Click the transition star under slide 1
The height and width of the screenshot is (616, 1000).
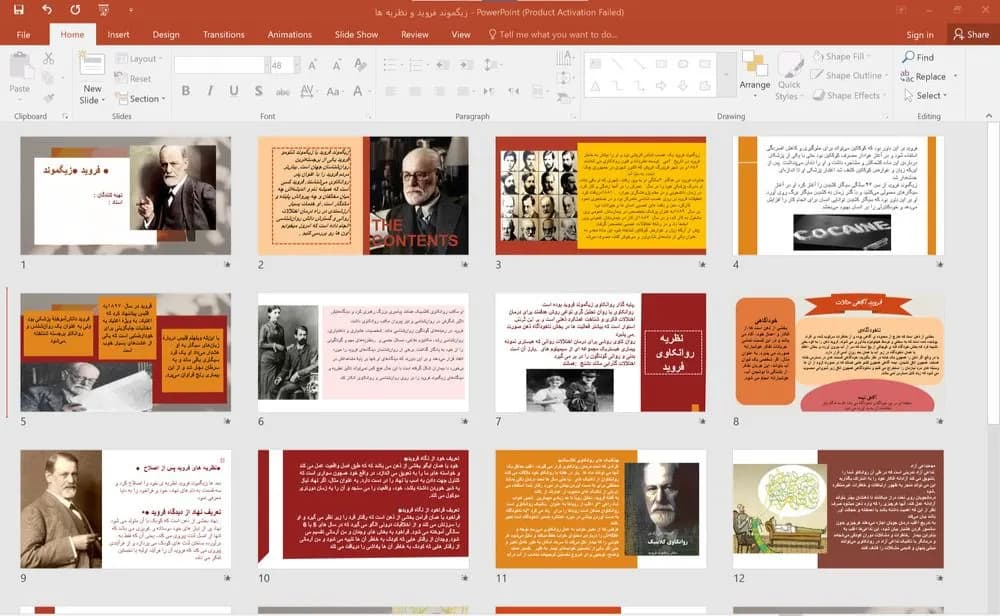point(227,264)
